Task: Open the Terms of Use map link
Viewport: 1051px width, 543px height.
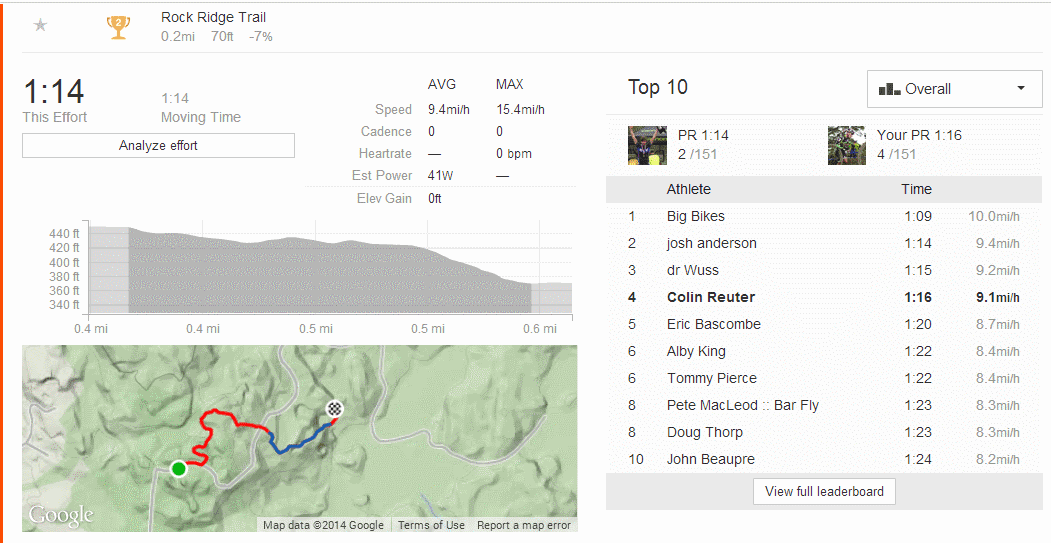Action: coord(431,525)
